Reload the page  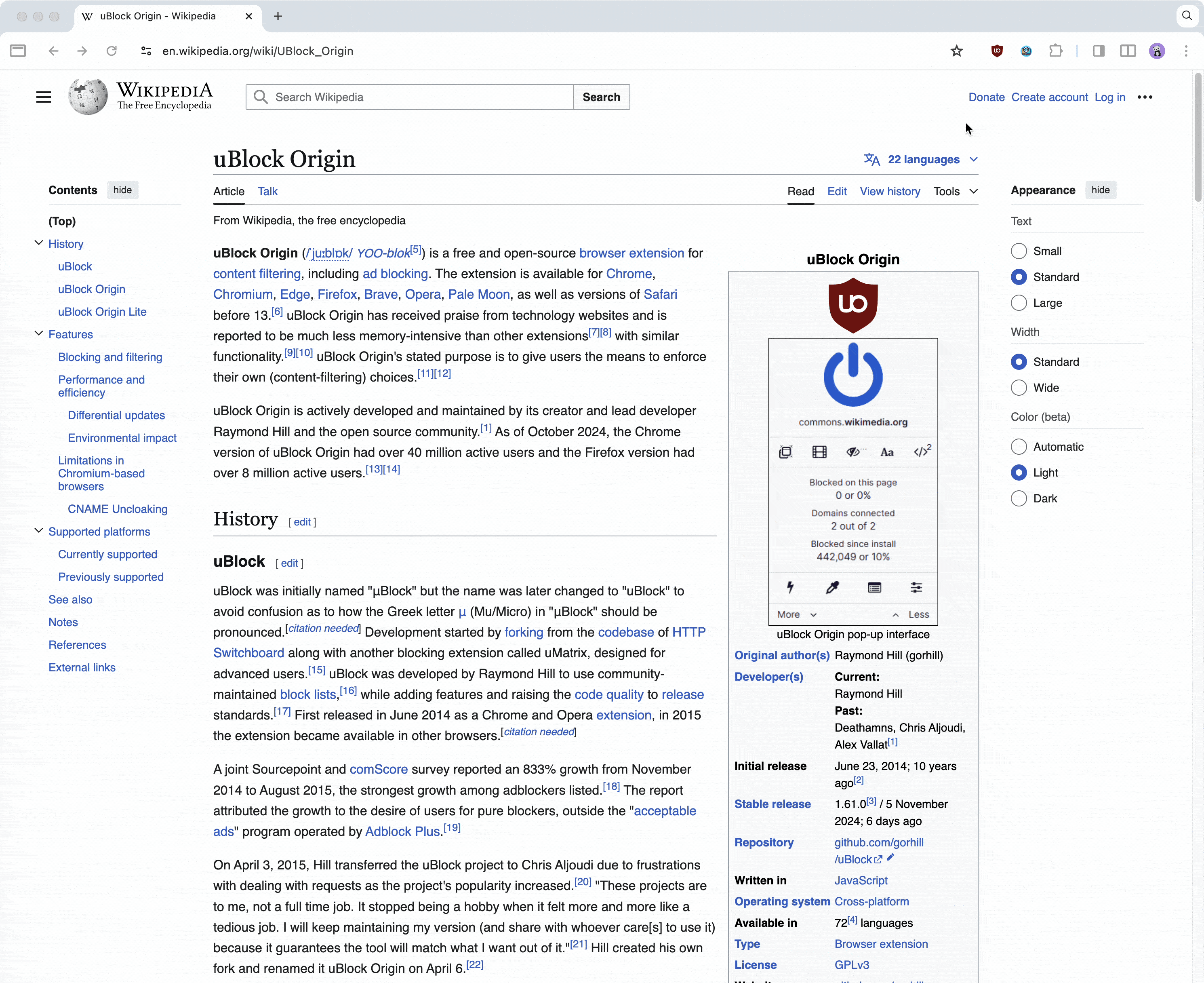pos(112,51)
